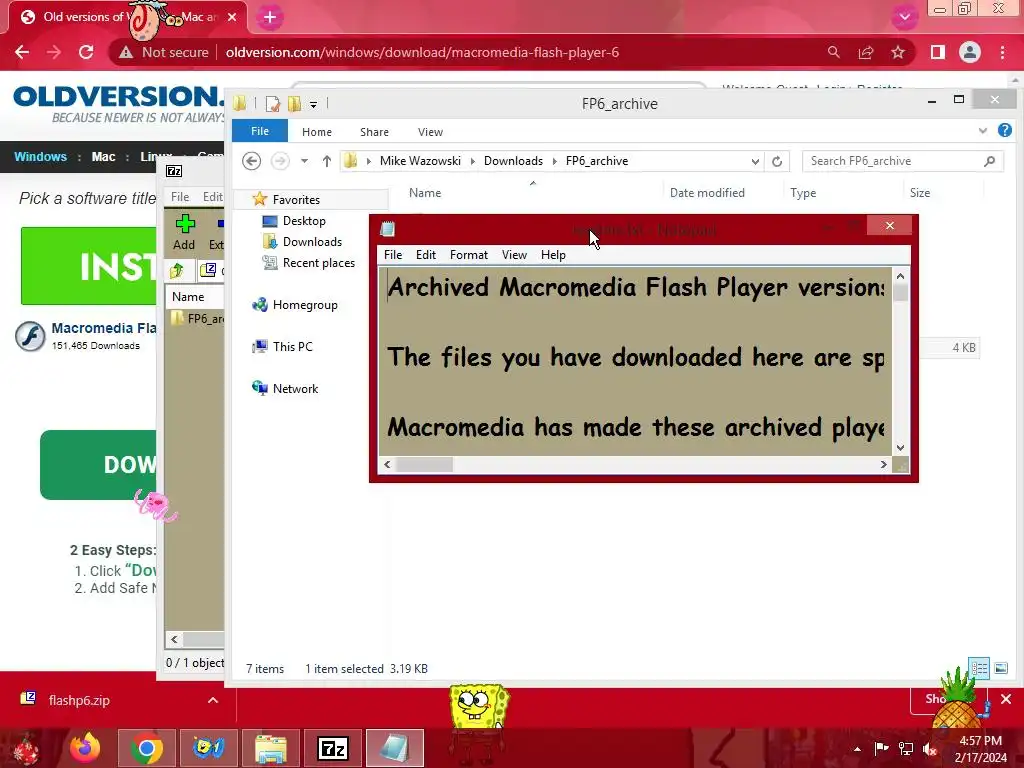Select Recent places in navigation pane
The height and width of the screenshot is (768, 1024).
(319, 263)
